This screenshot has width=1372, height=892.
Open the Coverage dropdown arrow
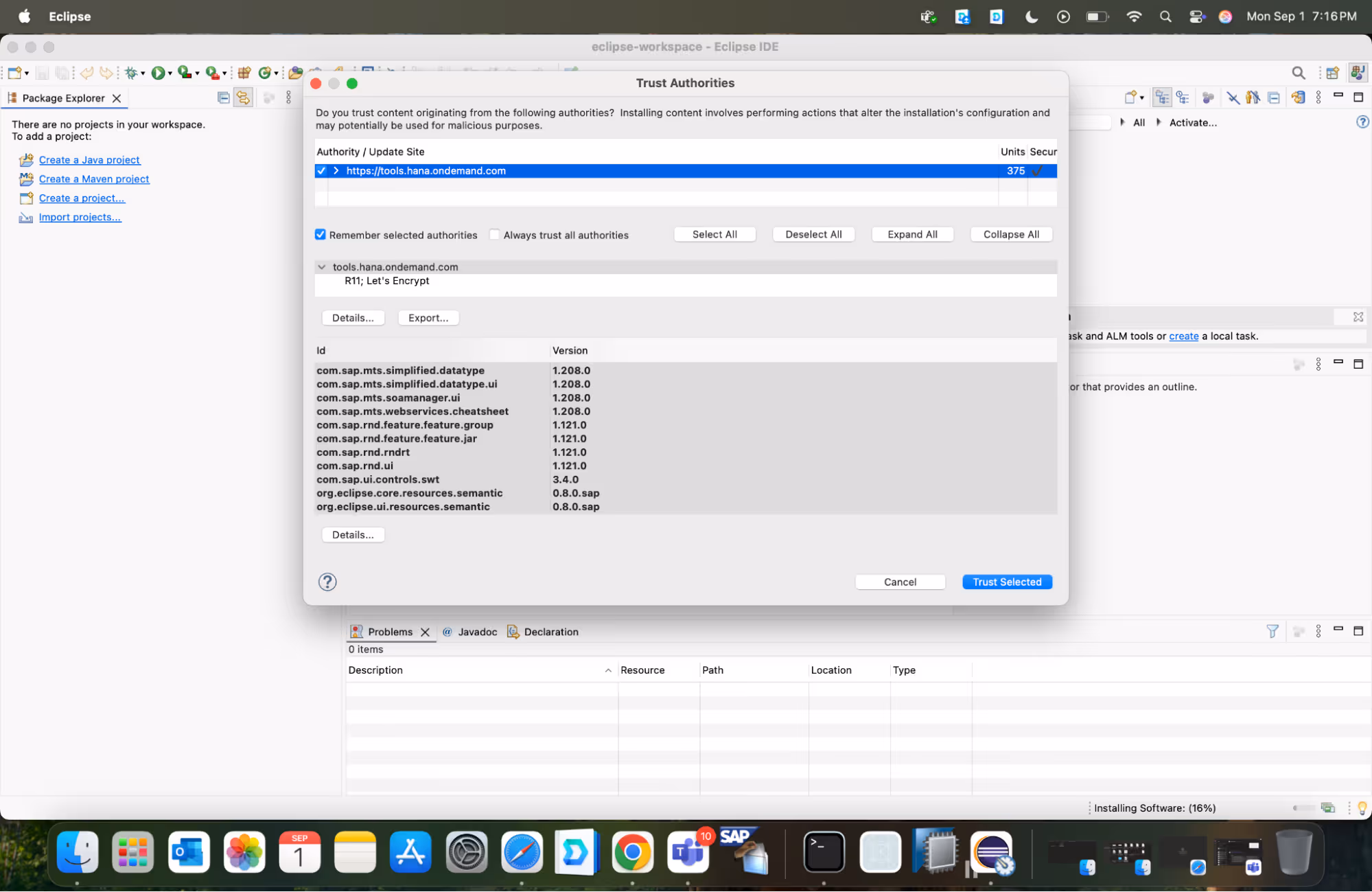coord(197,73)
